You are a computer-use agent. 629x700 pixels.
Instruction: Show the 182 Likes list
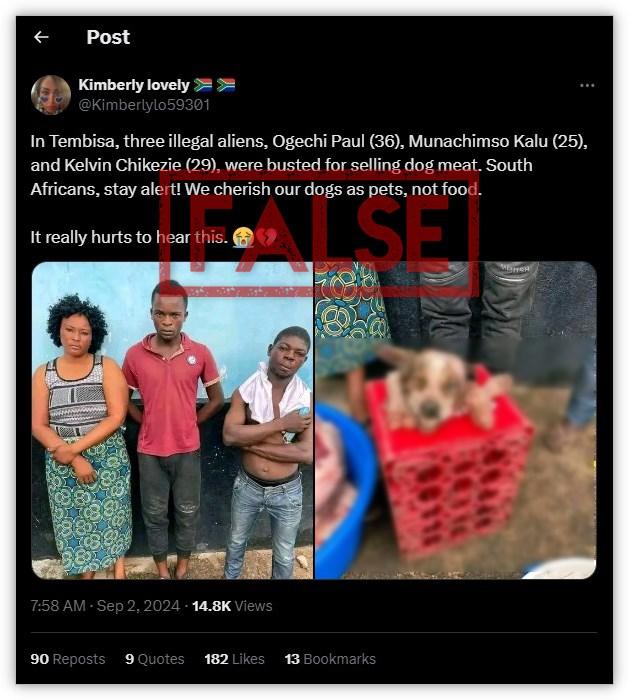pos(234,659)
